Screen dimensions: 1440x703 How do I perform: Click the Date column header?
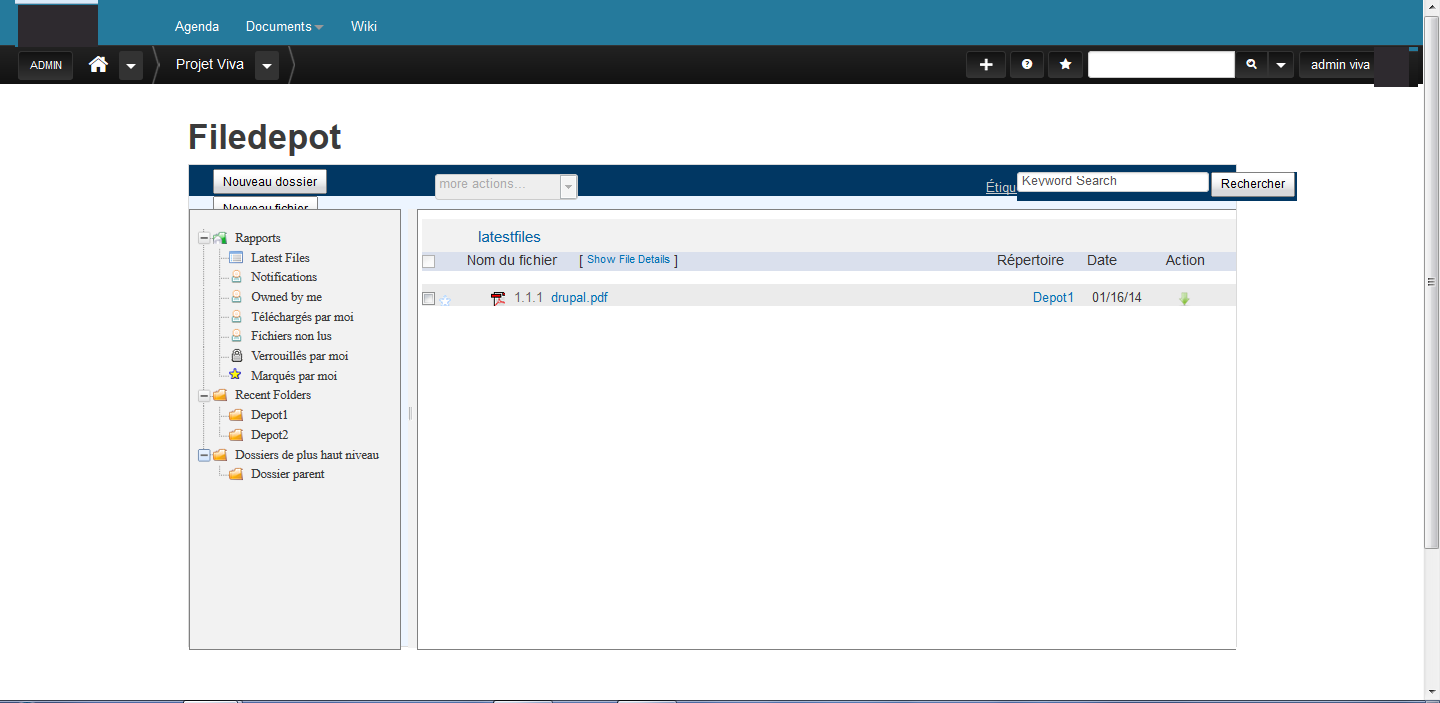pyautogui.click(x=1102, y=260)
